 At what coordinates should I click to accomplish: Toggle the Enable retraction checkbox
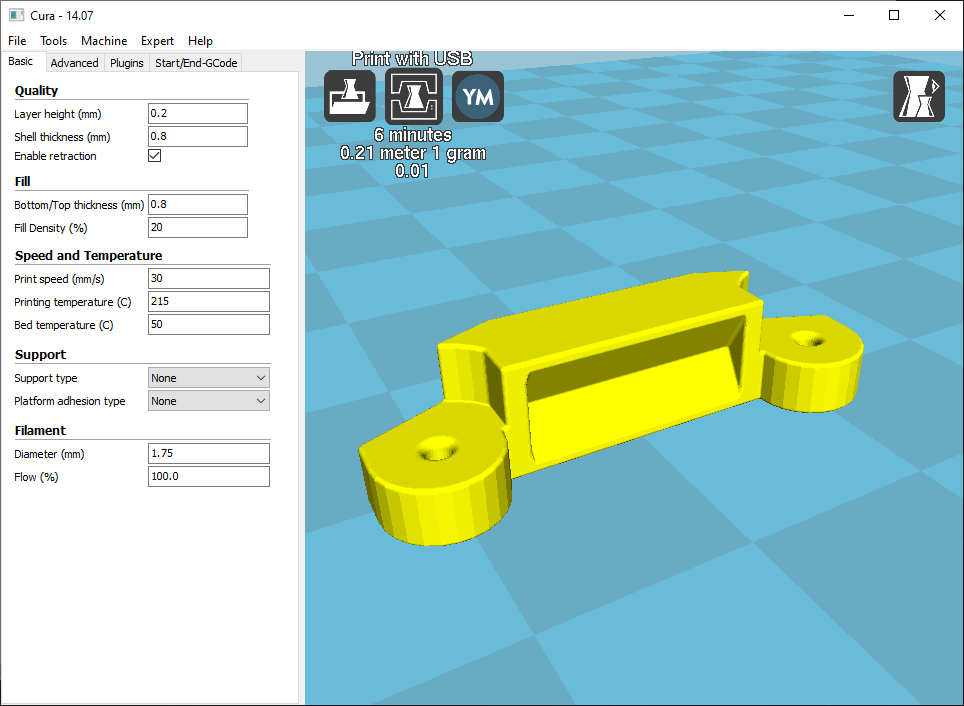coord(155,156)
